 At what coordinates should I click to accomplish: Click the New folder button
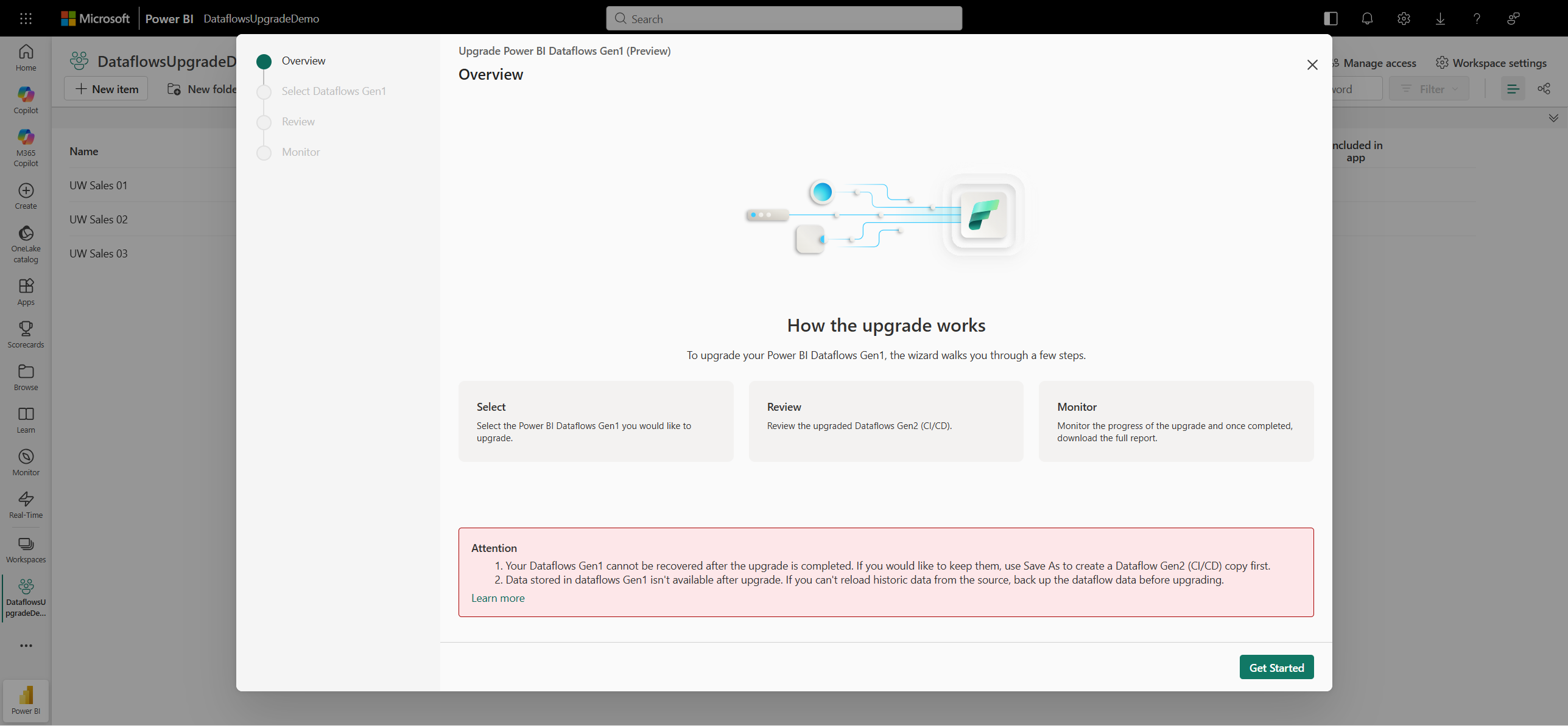(x=202, y=89)
